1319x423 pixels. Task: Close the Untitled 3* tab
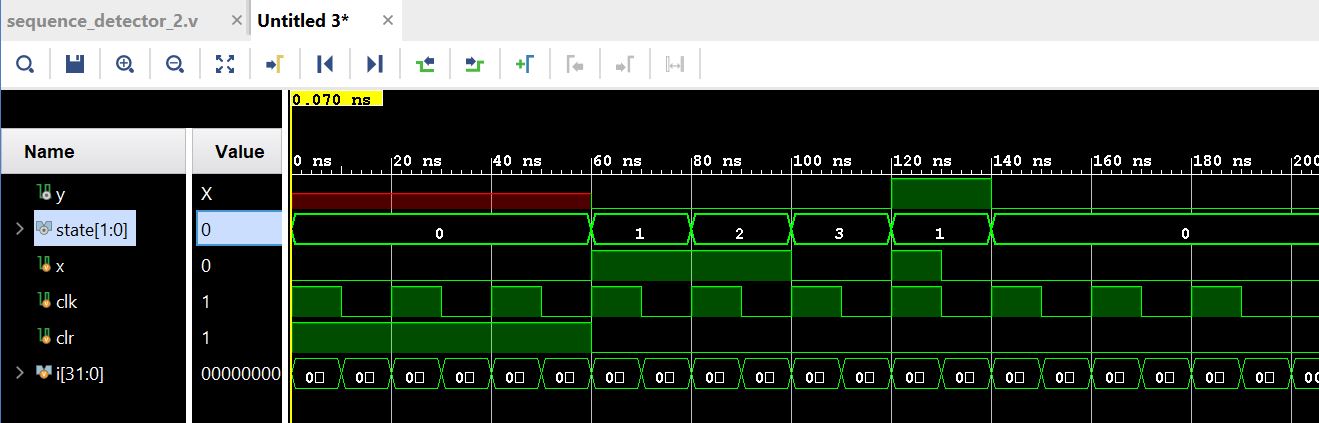[x=388, y=21]
